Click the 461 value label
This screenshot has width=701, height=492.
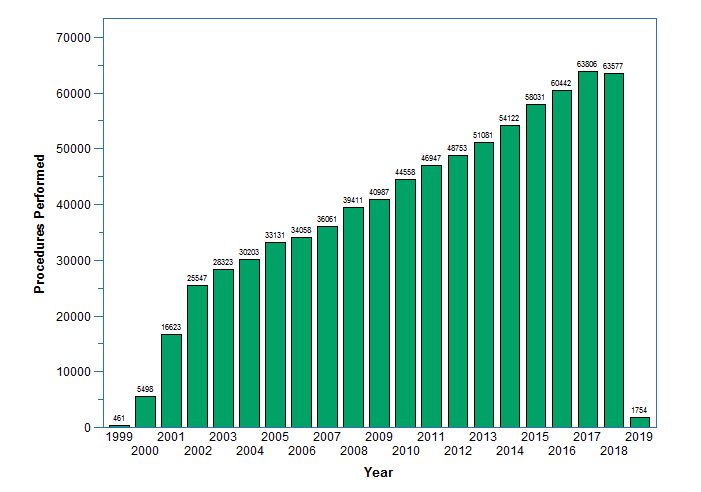point(119,418)
